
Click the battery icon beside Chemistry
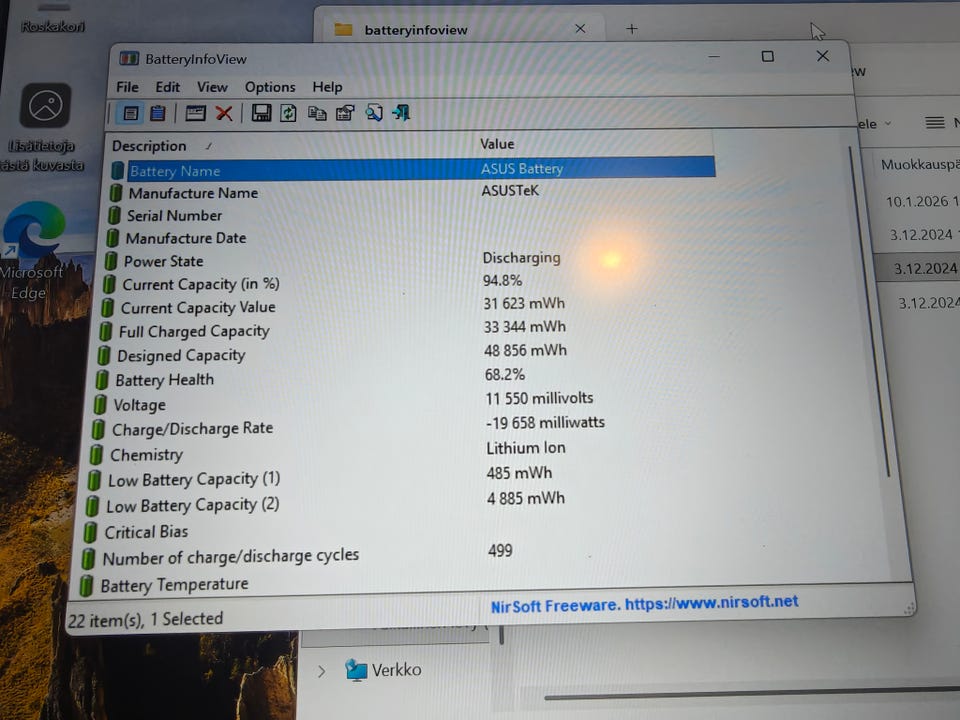coord(96,455)
